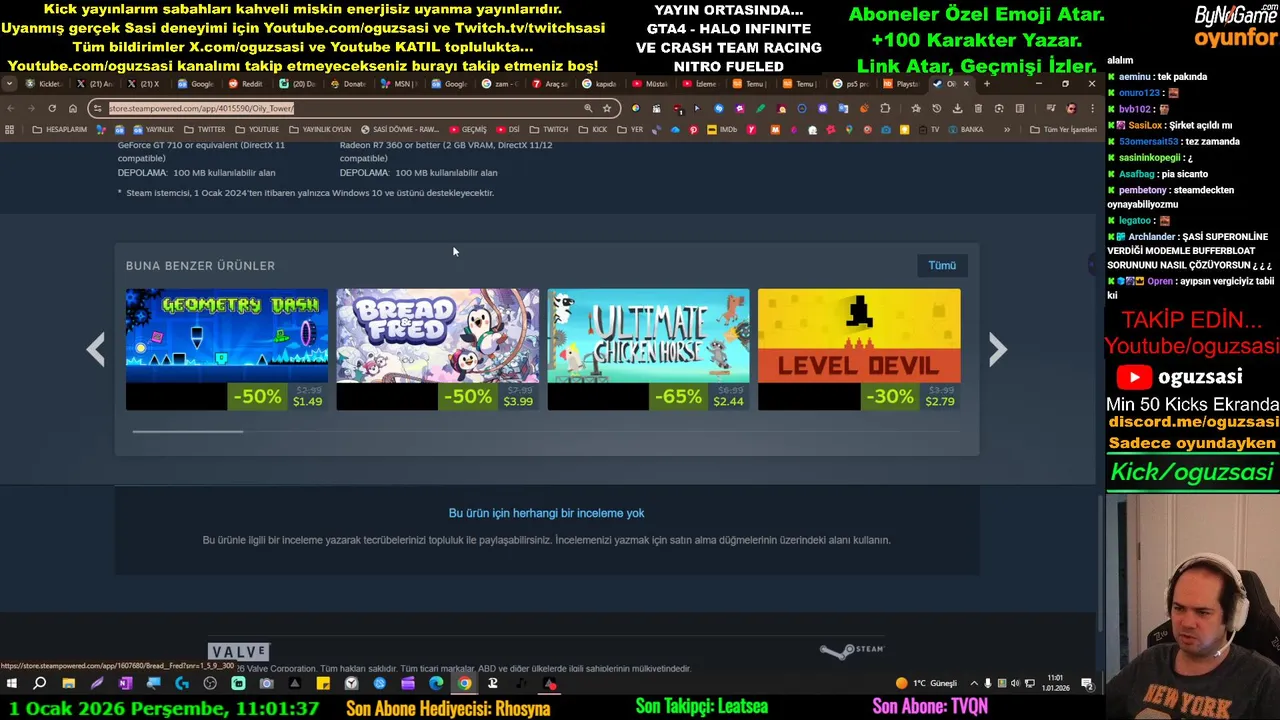Show previous similar products with left arrow

(x=96, y=349)
